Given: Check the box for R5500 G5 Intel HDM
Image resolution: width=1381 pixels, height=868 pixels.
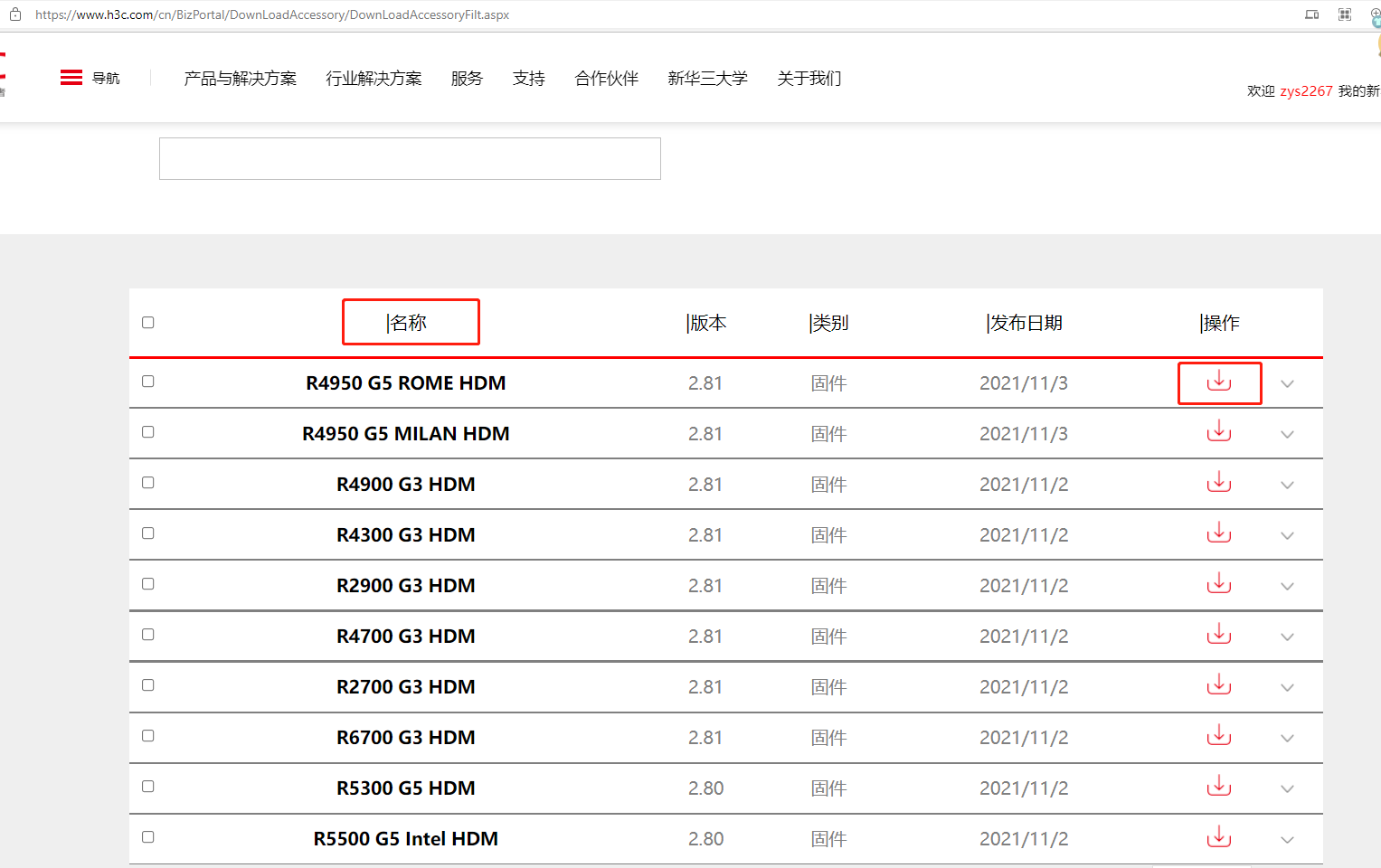Looking at the screenshot, I should 148,837.
